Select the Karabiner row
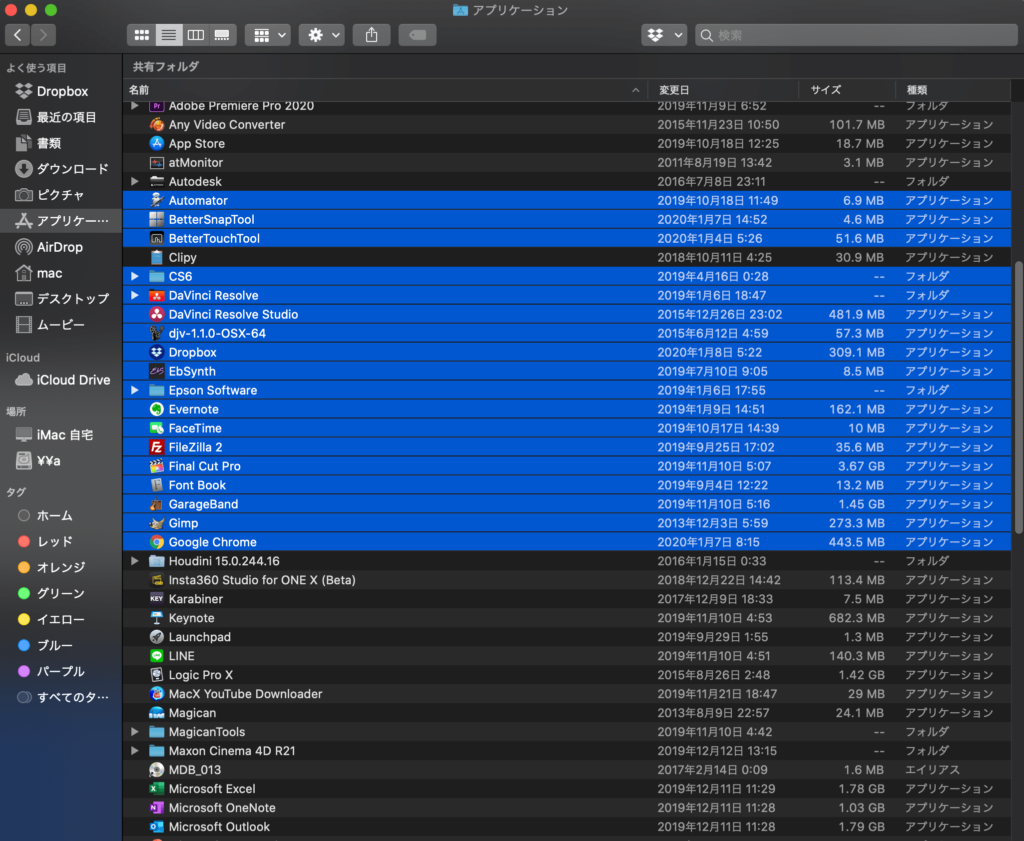 [567, 599]
